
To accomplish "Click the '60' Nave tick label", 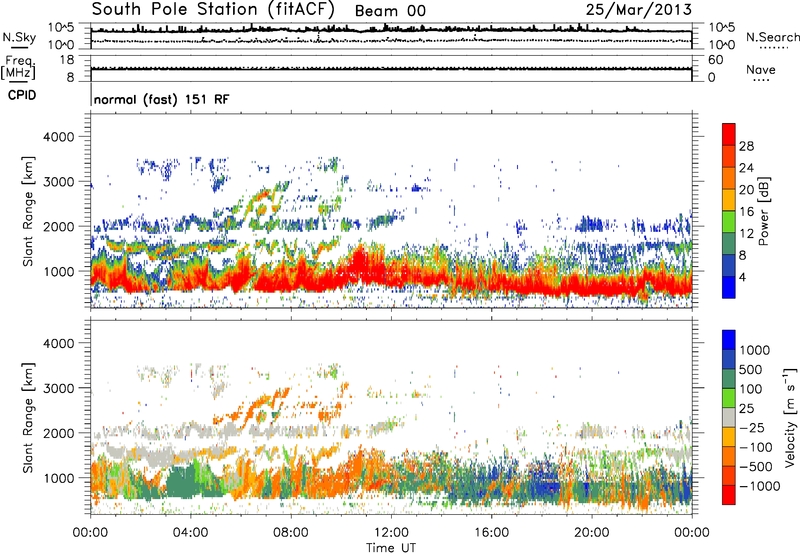I will click(715, 60).
